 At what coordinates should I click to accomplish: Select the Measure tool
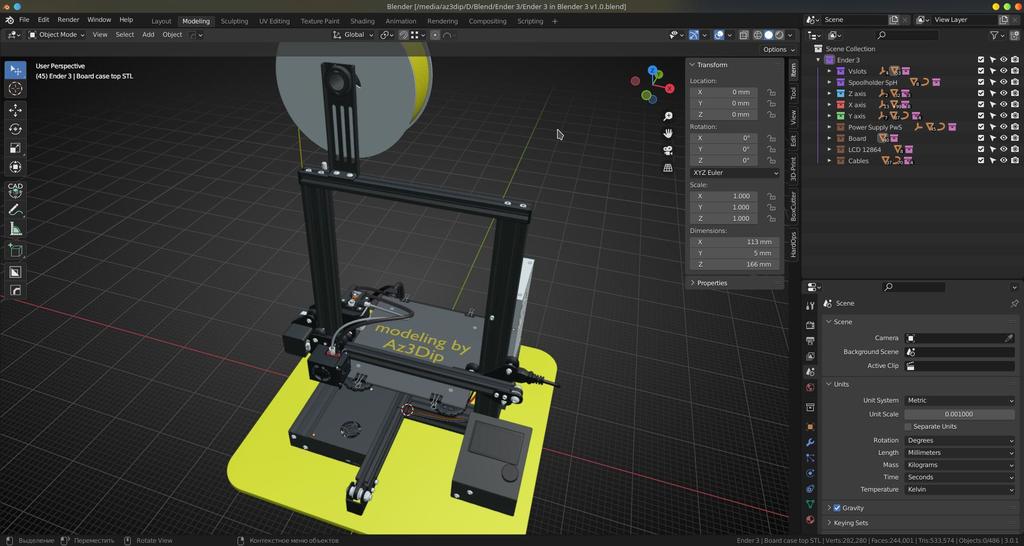15,229
